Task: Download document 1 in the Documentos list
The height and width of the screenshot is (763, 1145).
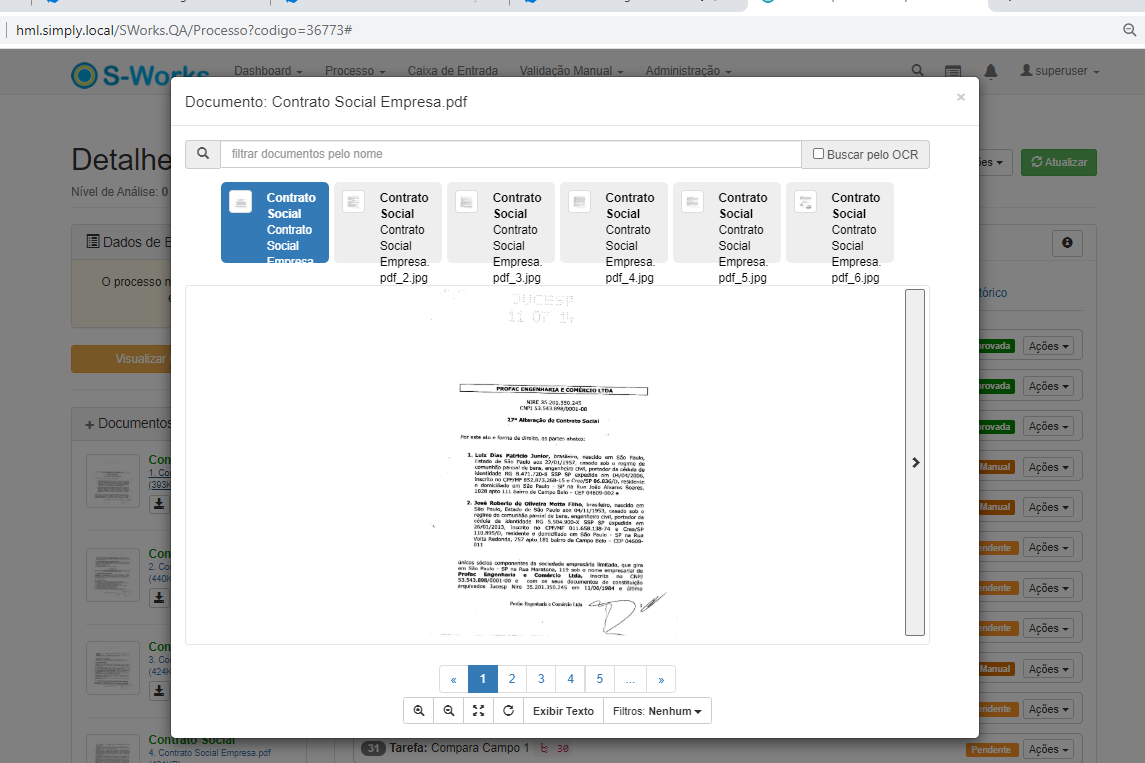Action: [159, 504]
